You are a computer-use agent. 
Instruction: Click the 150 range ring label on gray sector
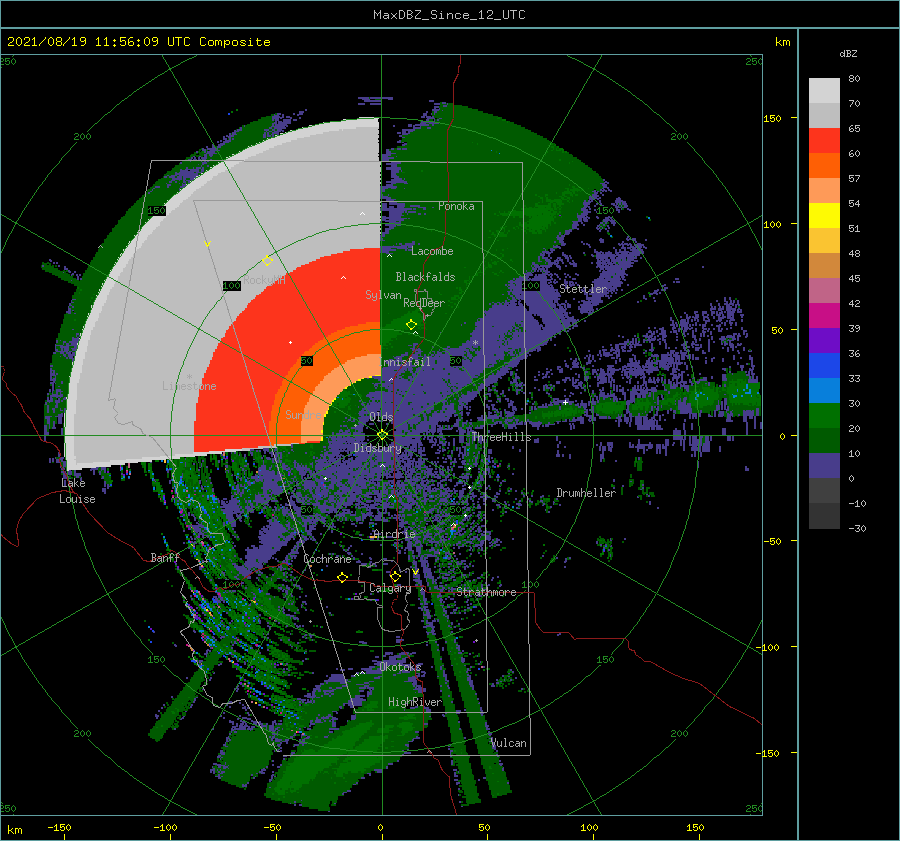(x=156, y=211)
